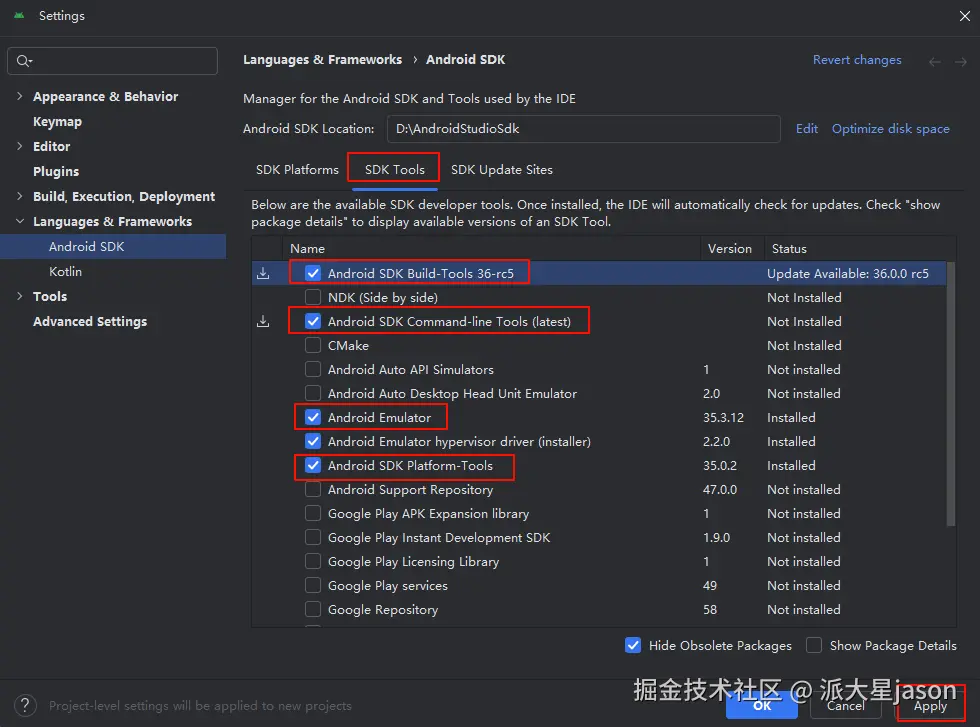Uncheck Android SDK Build-Tools 36-rc5

pyautogui.click(x=313, y=273)
